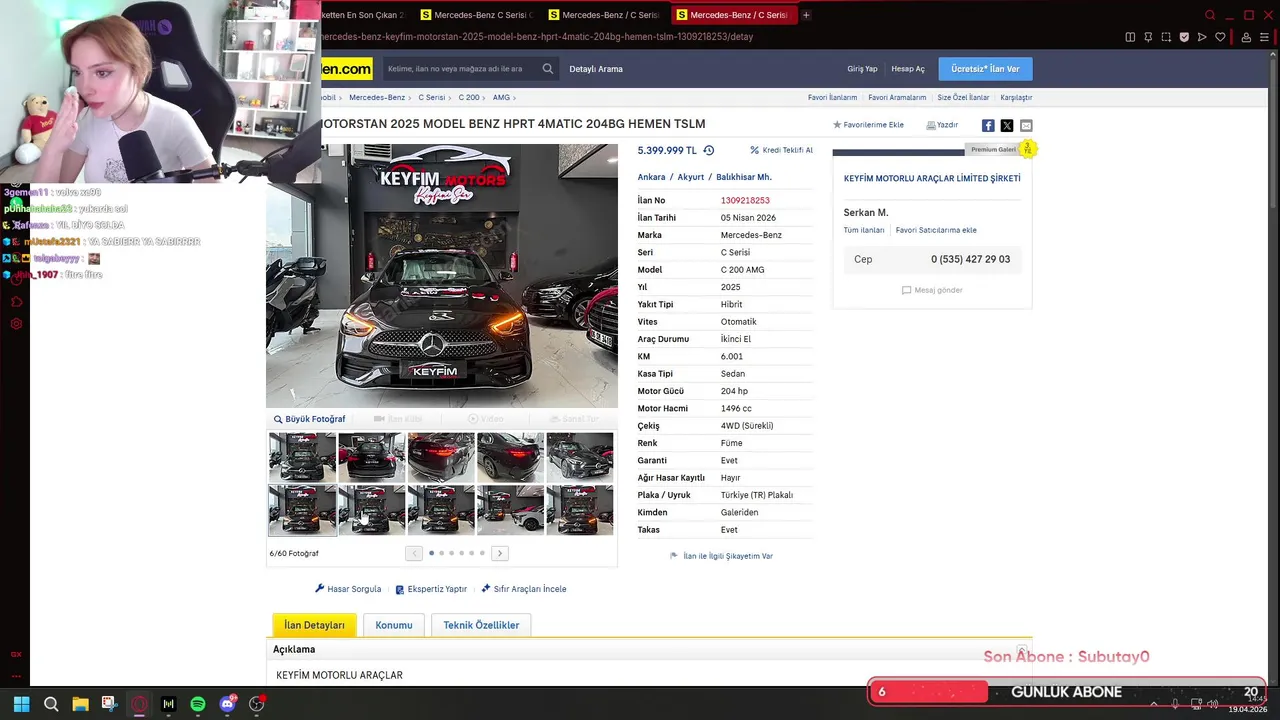Open Karşılaştır link
This screenshot has width=1280, height=720.
[x=1016, y=97]
